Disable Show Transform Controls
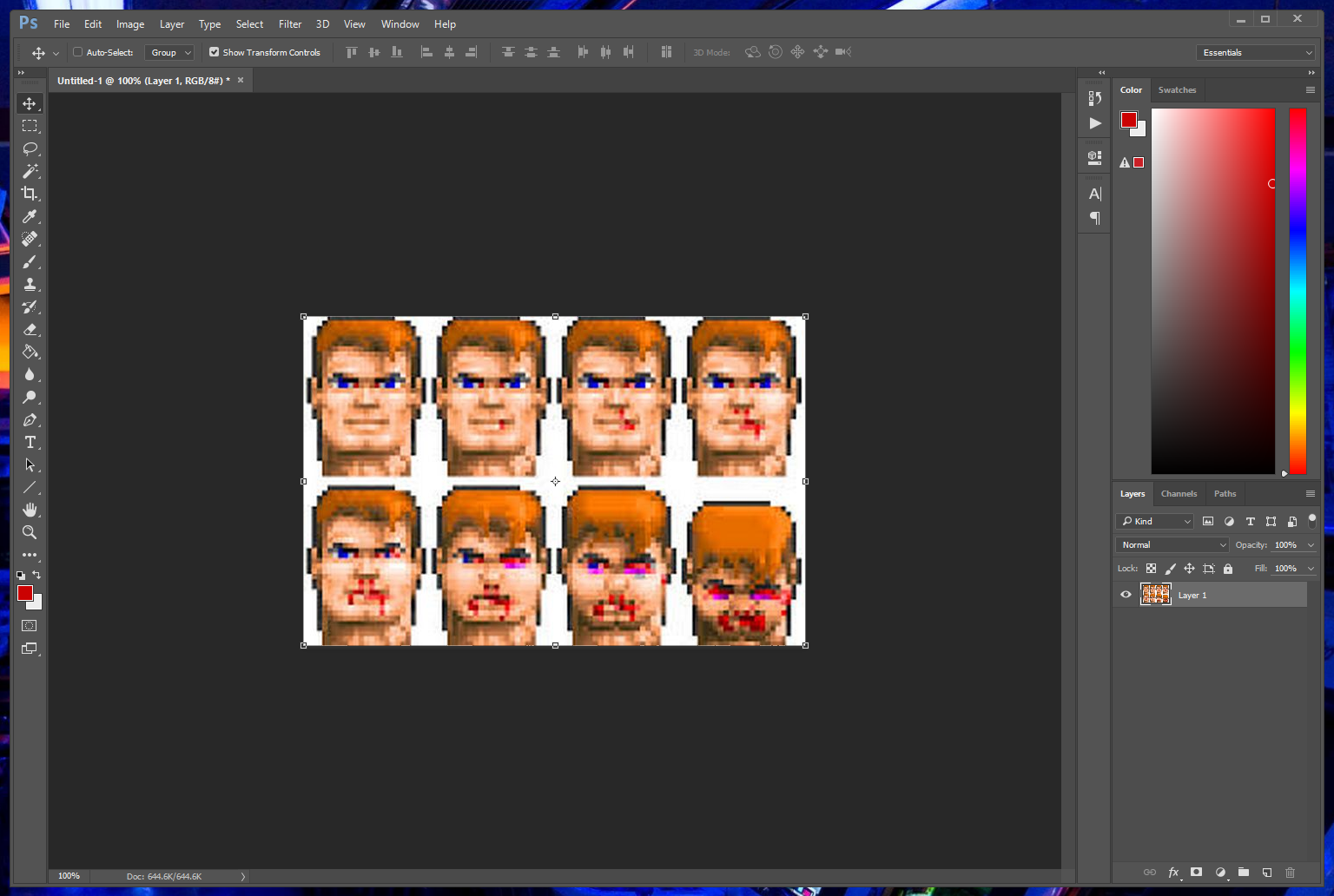Screen dimensions: 1334x896 [214, 52]
